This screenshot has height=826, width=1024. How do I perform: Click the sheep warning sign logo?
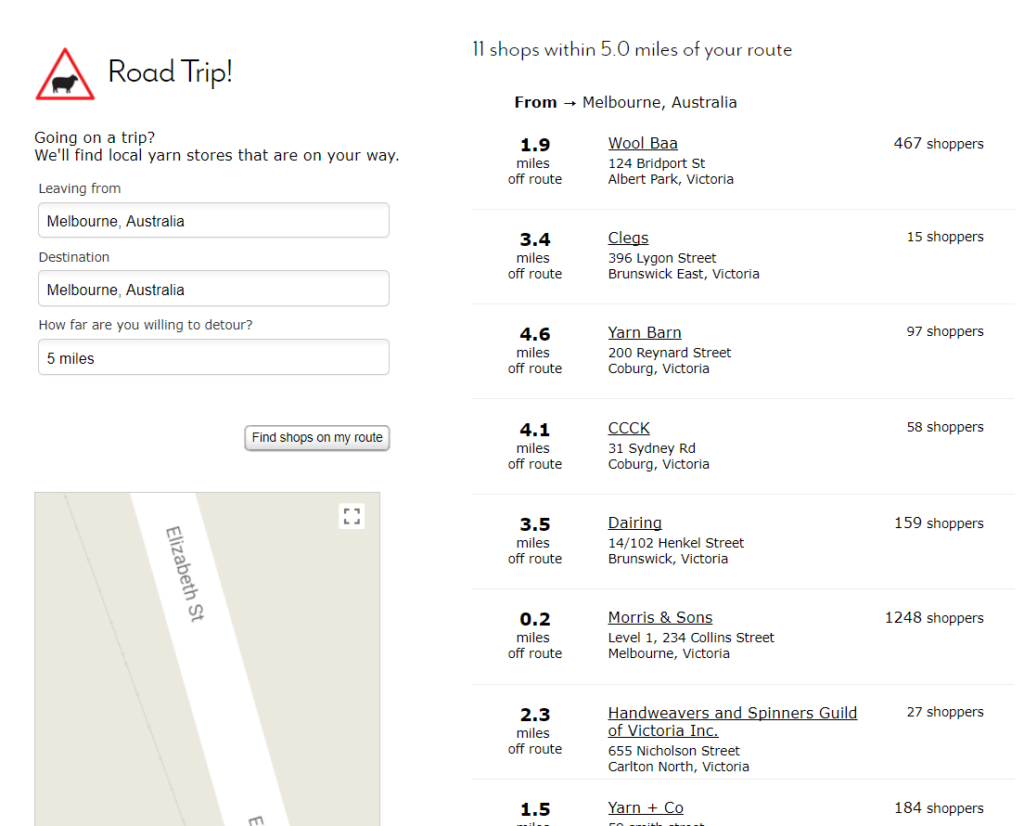(x=65, y=75)
